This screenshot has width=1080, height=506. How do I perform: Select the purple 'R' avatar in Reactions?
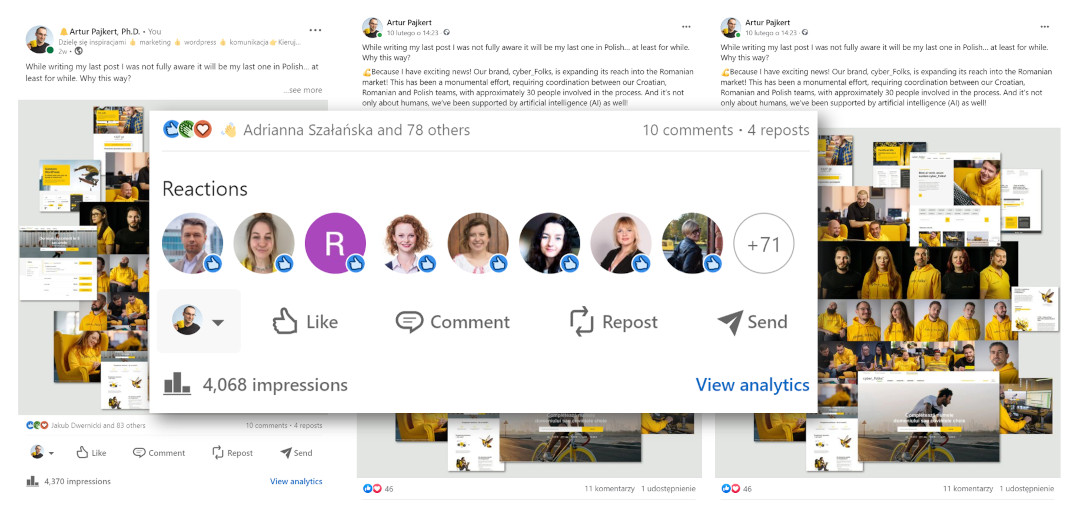pyautogui.click(x=335, y=243)
